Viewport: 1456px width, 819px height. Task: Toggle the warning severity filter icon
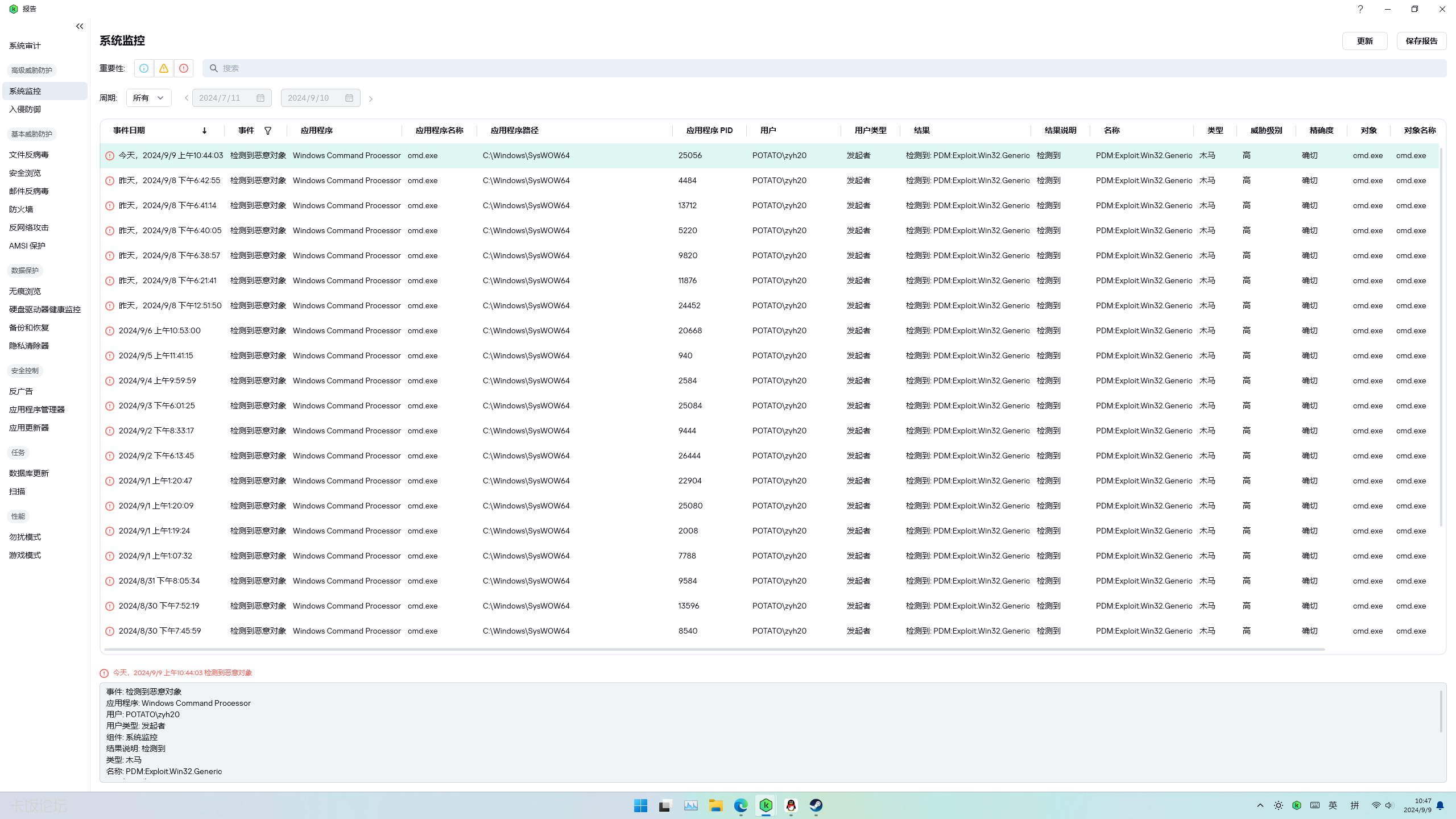(x=164, y=68)
